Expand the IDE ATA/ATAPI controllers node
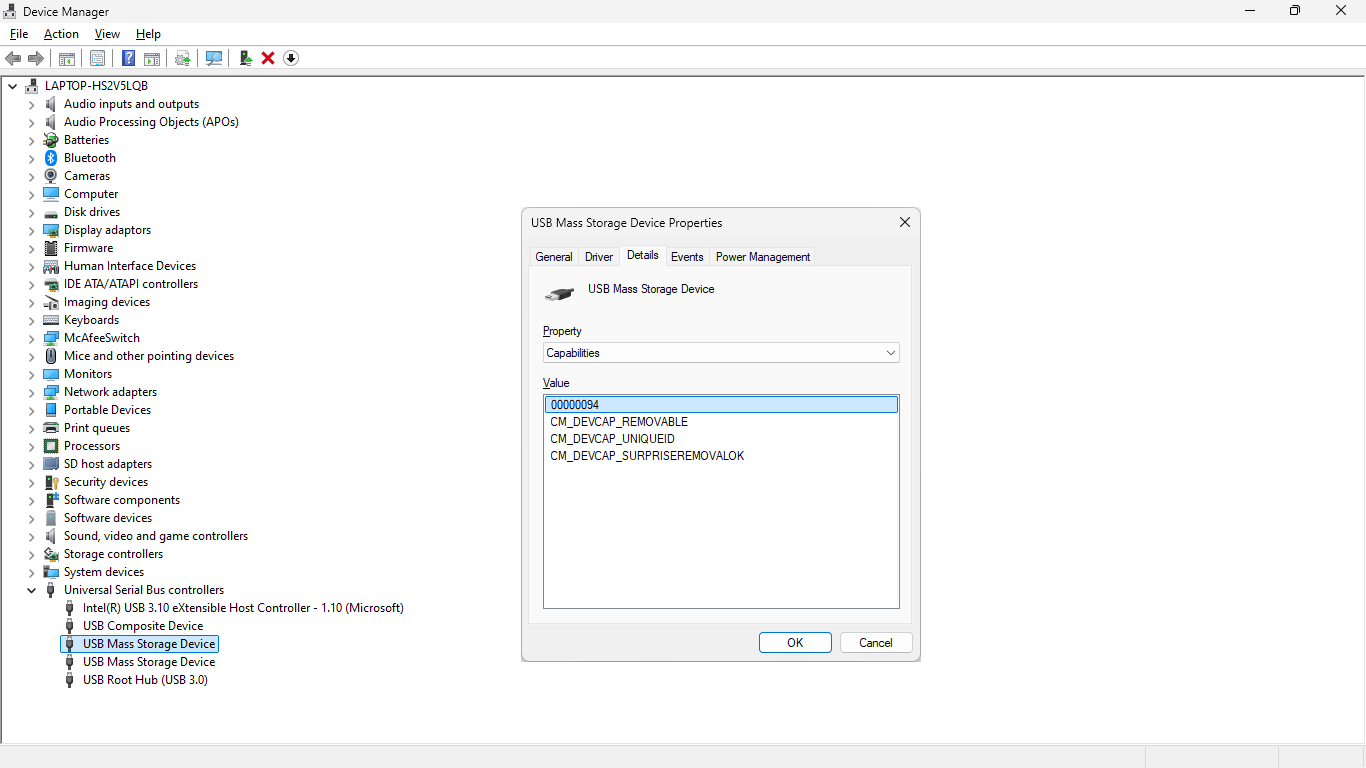This screenshot has width=1366, height=768. [x=32, y=284]
